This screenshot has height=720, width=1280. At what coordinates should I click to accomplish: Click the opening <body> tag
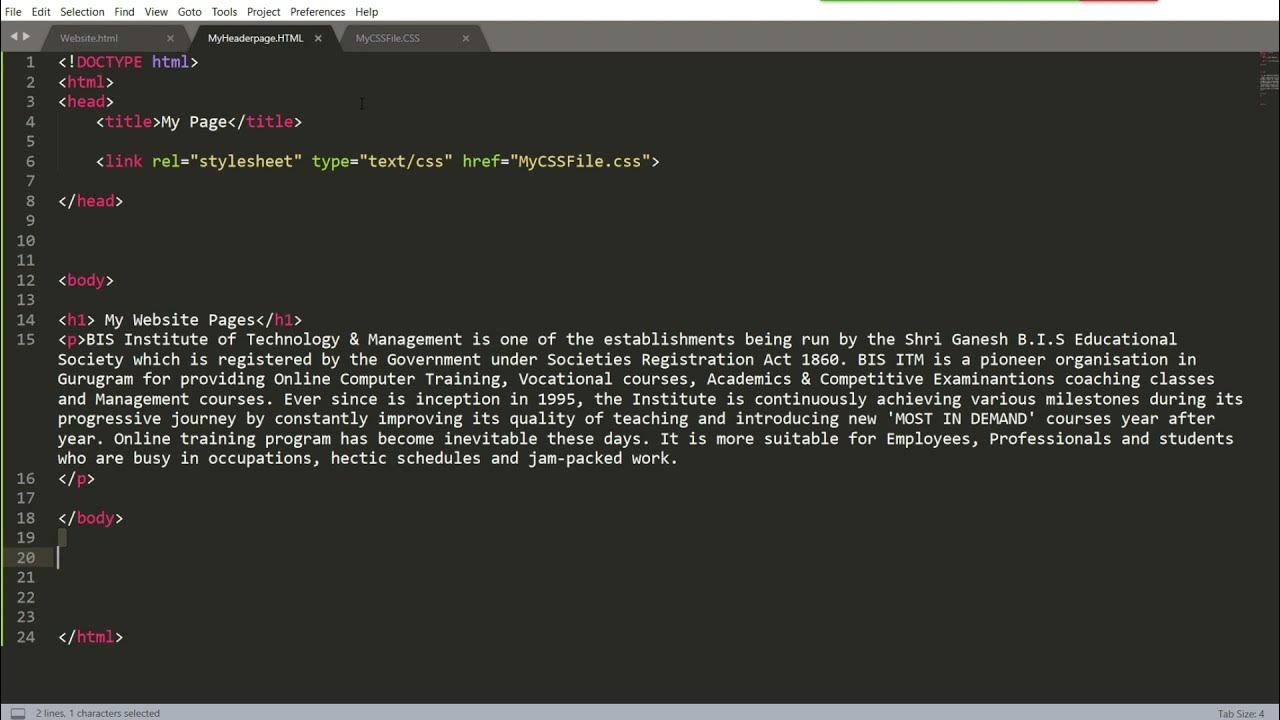[86, 280]
